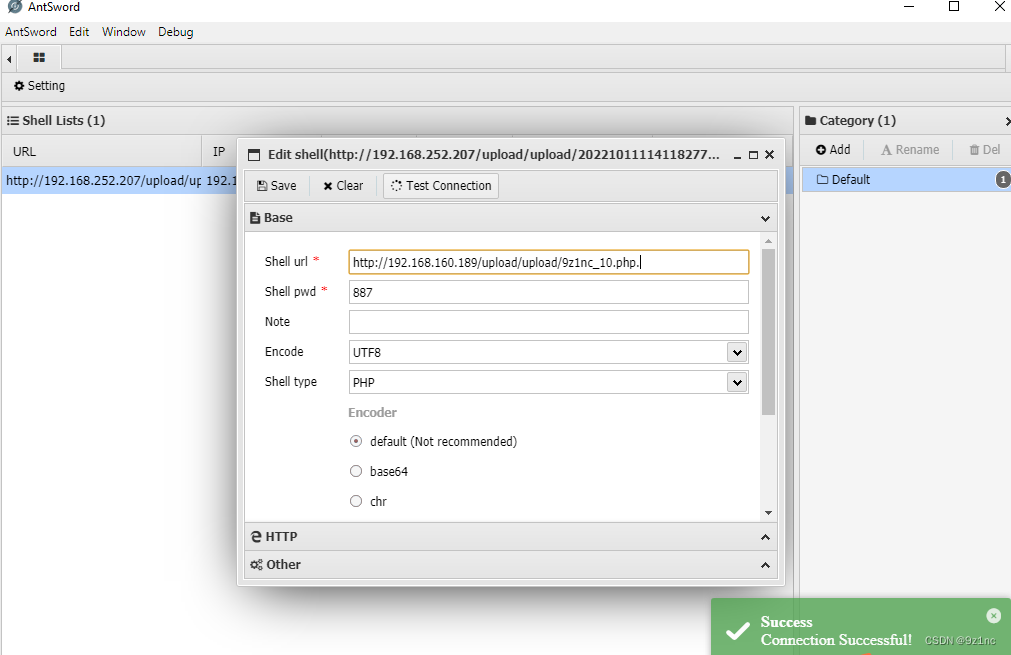Maximize the AntSword window
The image size is (1011, 655).
954,6
